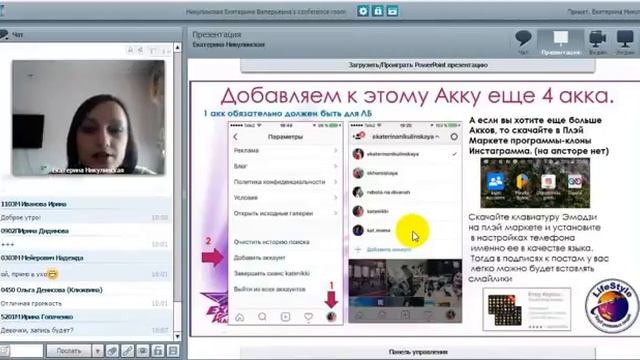Expand the dropdown arrow next to Послать

(x=98, y=351)
